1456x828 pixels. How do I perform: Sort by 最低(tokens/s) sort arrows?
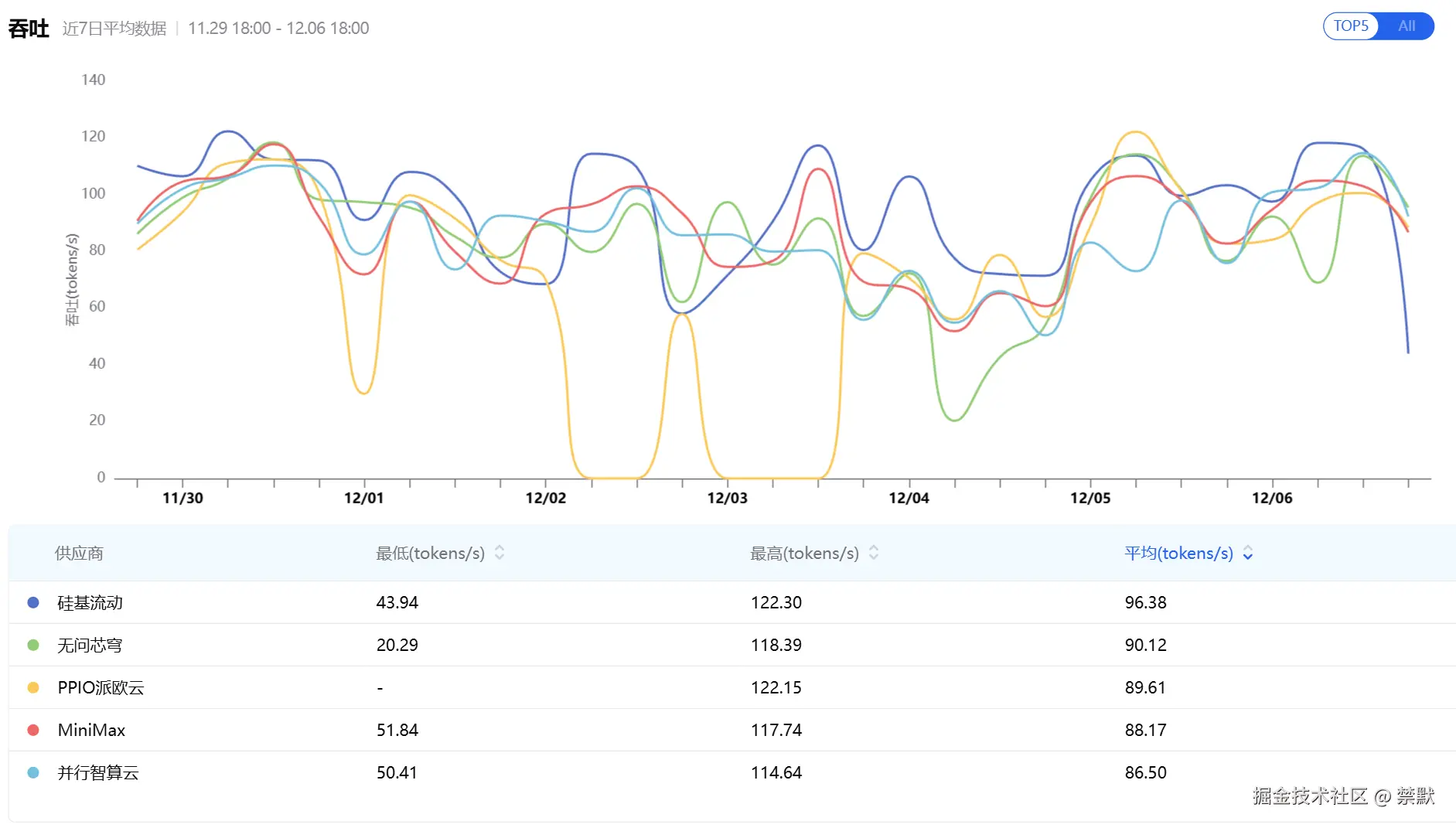click(500, 553)
